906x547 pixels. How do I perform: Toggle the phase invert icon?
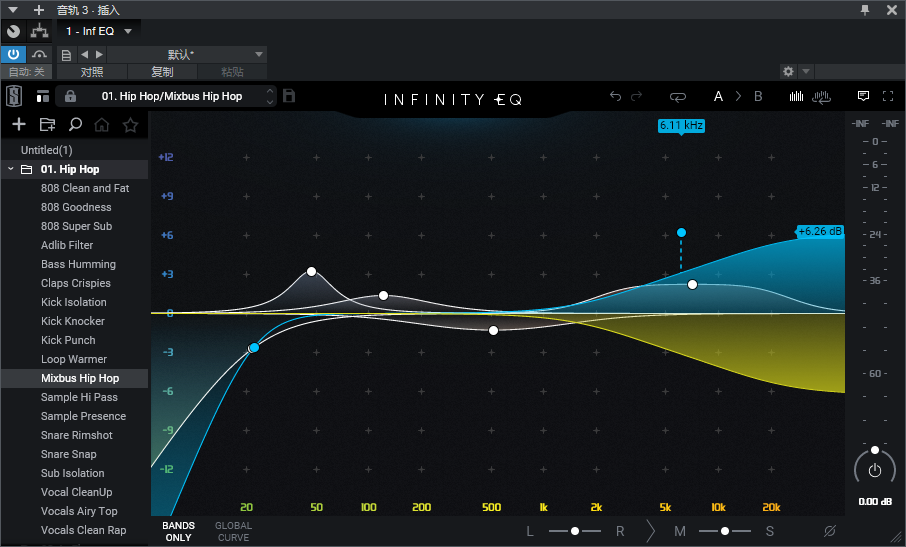click(830, 531)
